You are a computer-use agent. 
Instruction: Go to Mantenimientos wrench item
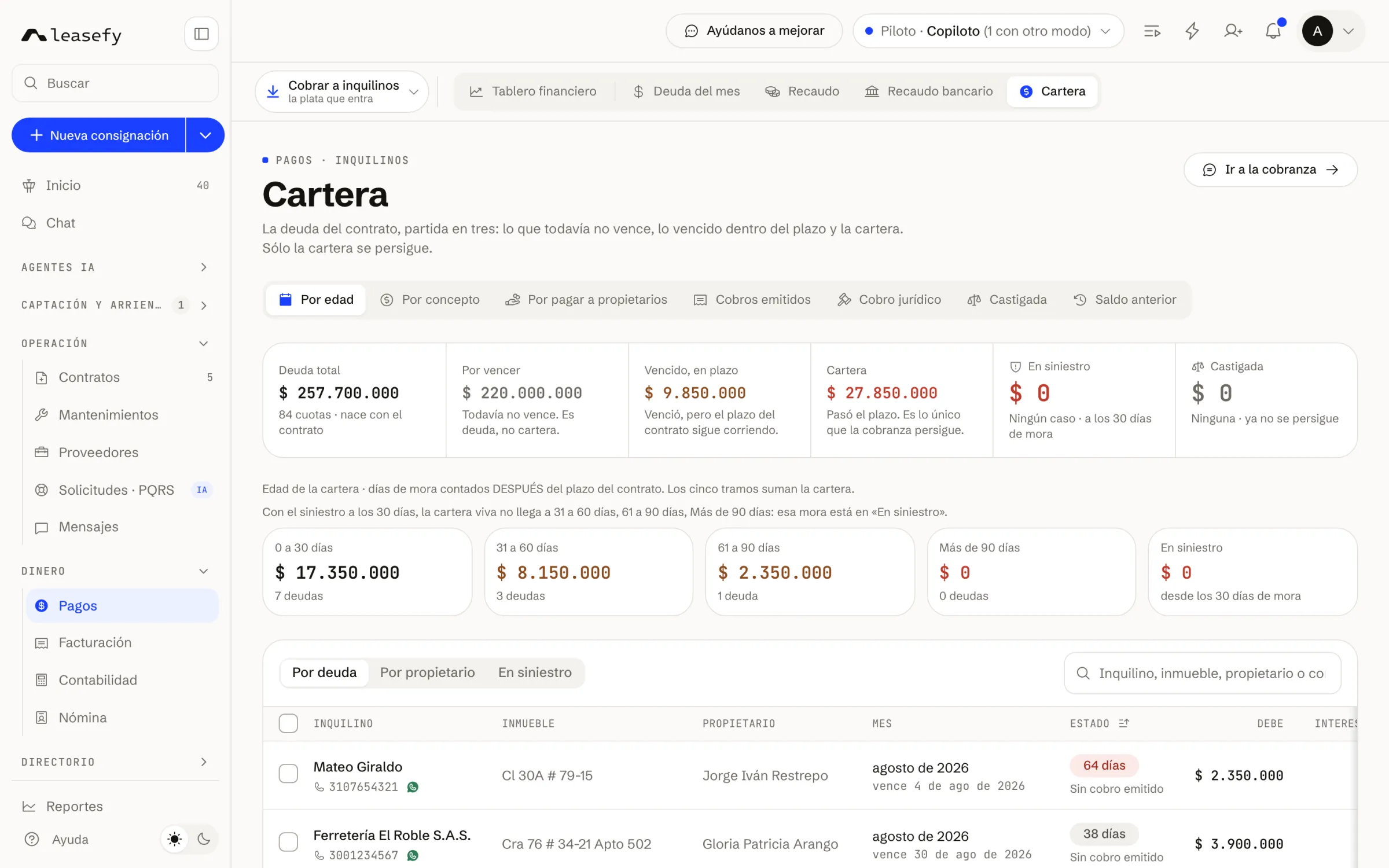[122, 415]
